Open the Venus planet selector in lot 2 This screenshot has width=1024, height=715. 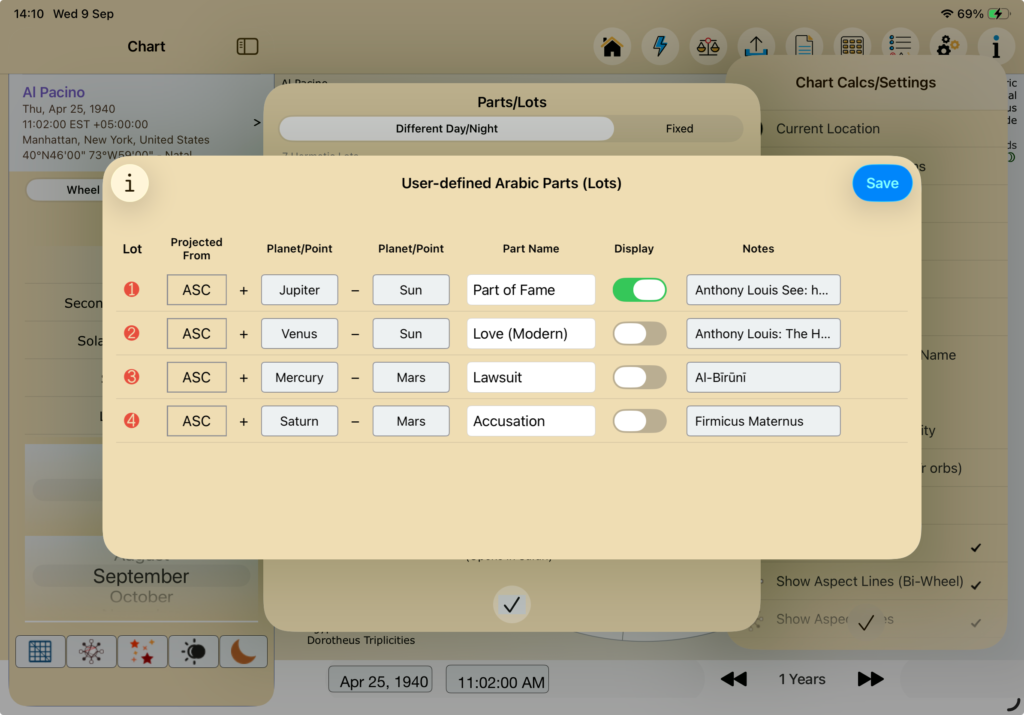(x=299, y=334)
